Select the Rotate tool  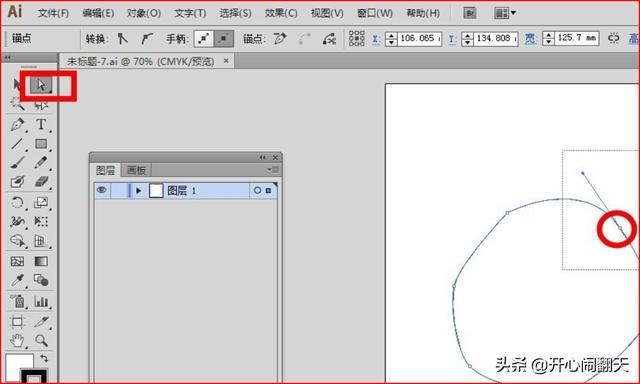click(x=17, y=202)
